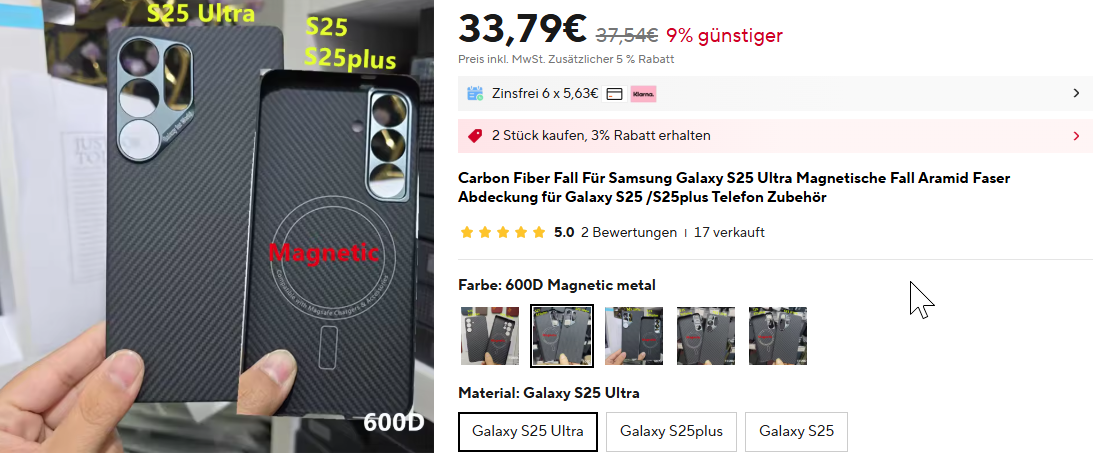This screenshot has height=465, width=1097.
Task: Pick the fourth color variant thumbnail
Action: point(706,336)
